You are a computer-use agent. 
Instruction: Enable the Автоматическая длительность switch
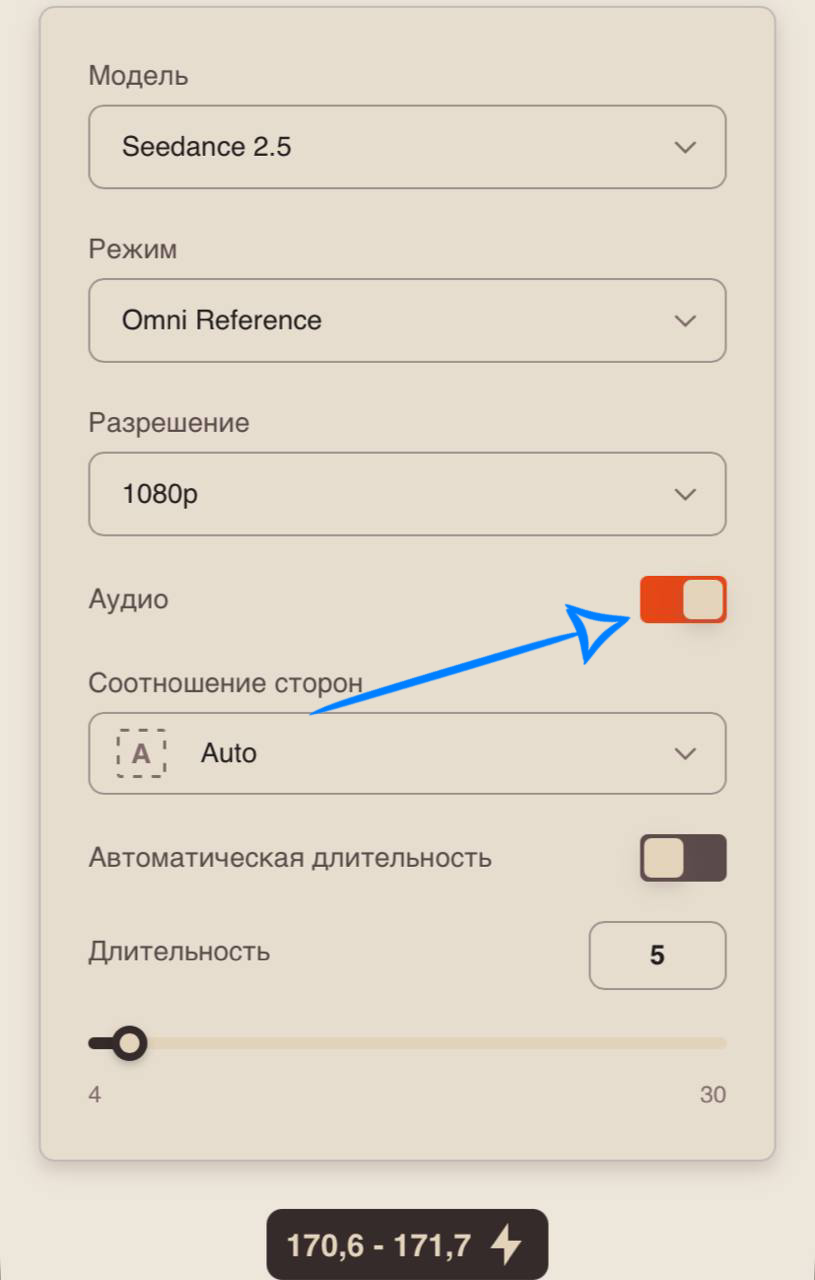click(x=683, y=858)
